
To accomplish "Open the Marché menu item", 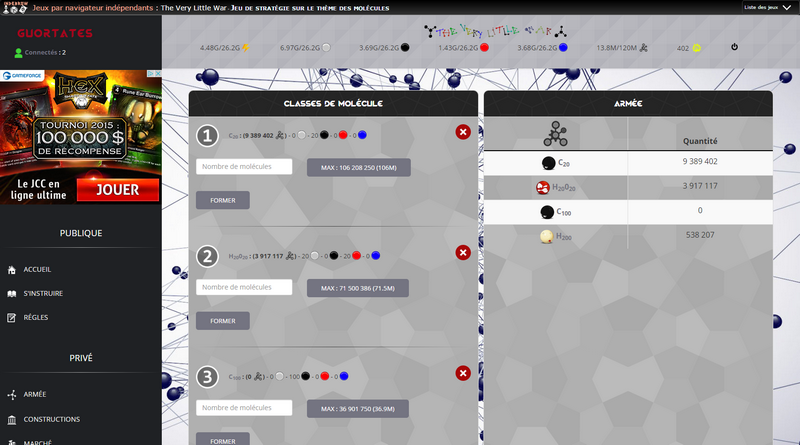I will click(x=37, y=442).
